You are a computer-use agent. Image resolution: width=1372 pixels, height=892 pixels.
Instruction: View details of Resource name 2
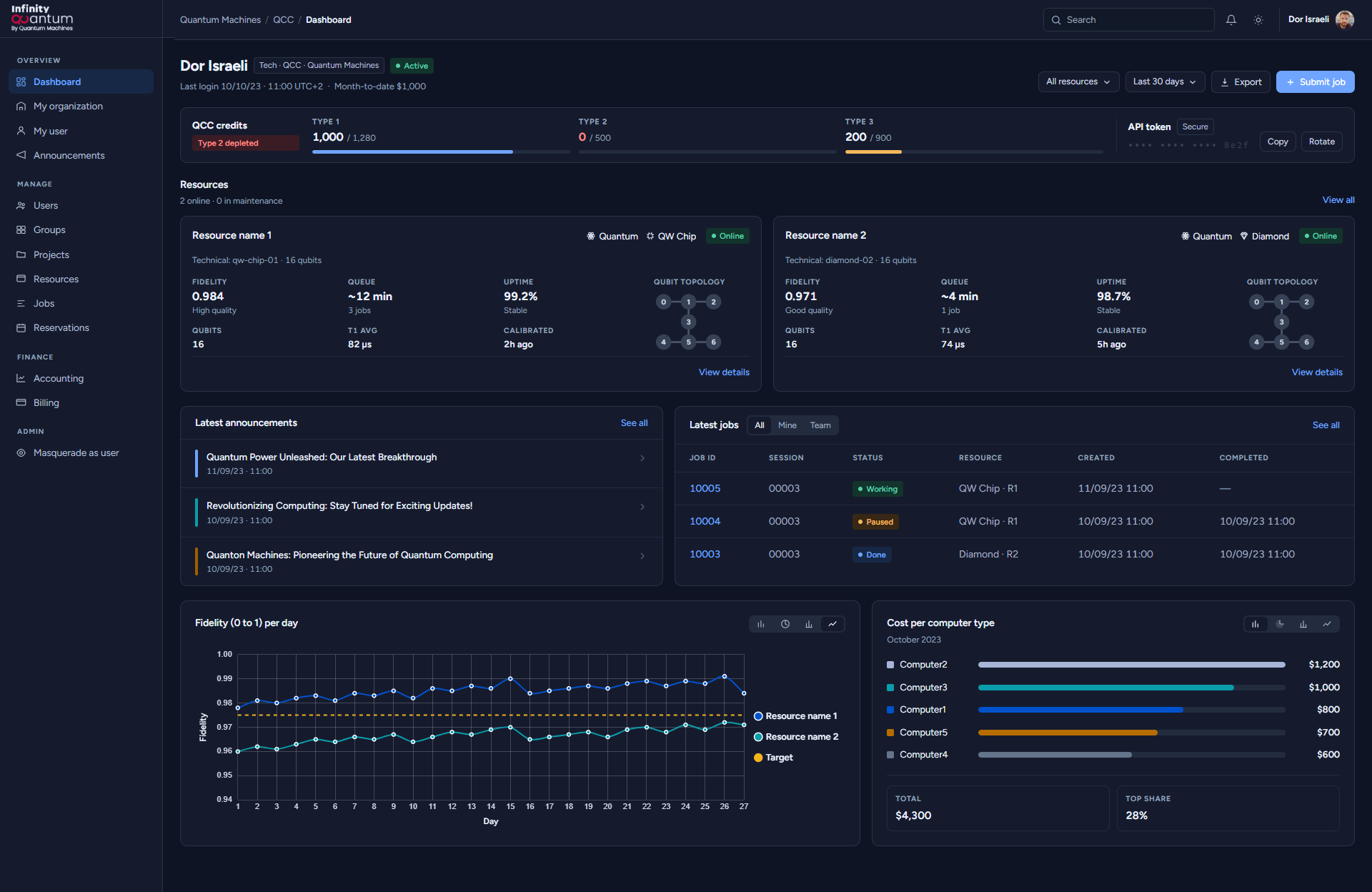pos(1316,372)
